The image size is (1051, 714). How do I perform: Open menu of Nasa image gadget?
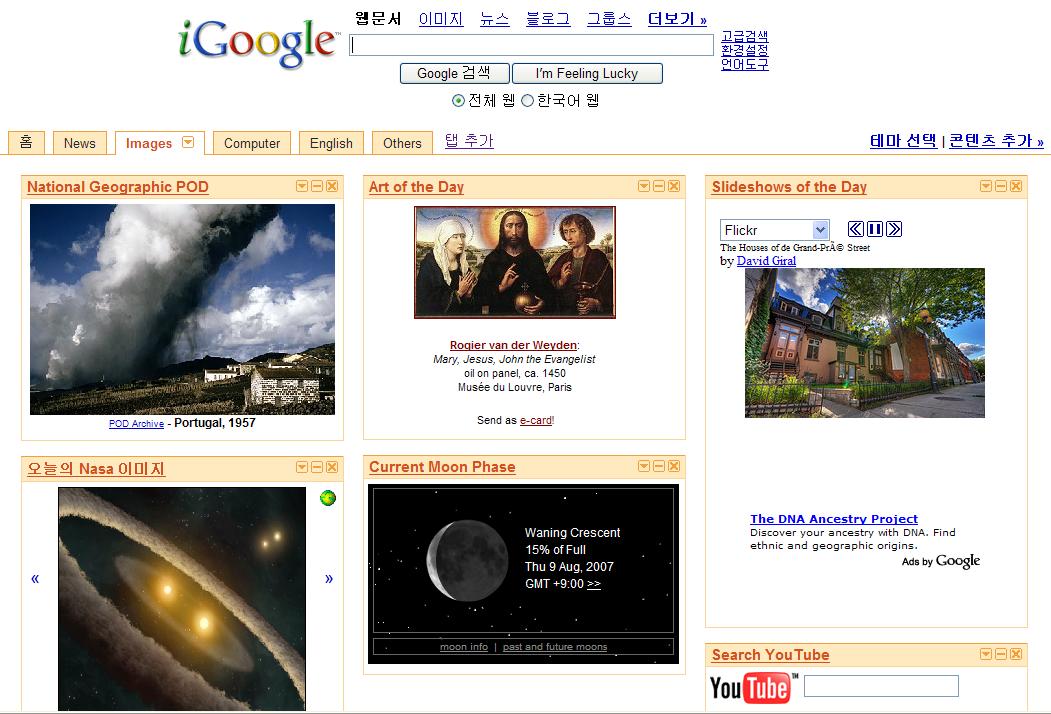coord(302,467)
